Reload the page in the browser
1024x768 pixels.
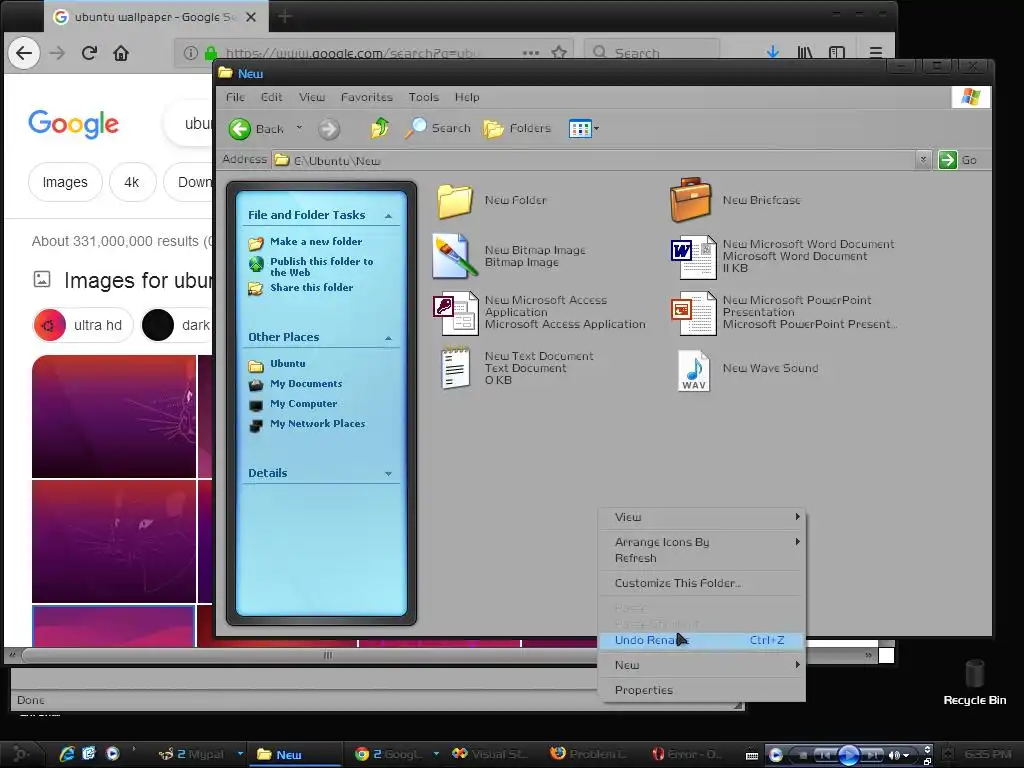coord(89,53)
